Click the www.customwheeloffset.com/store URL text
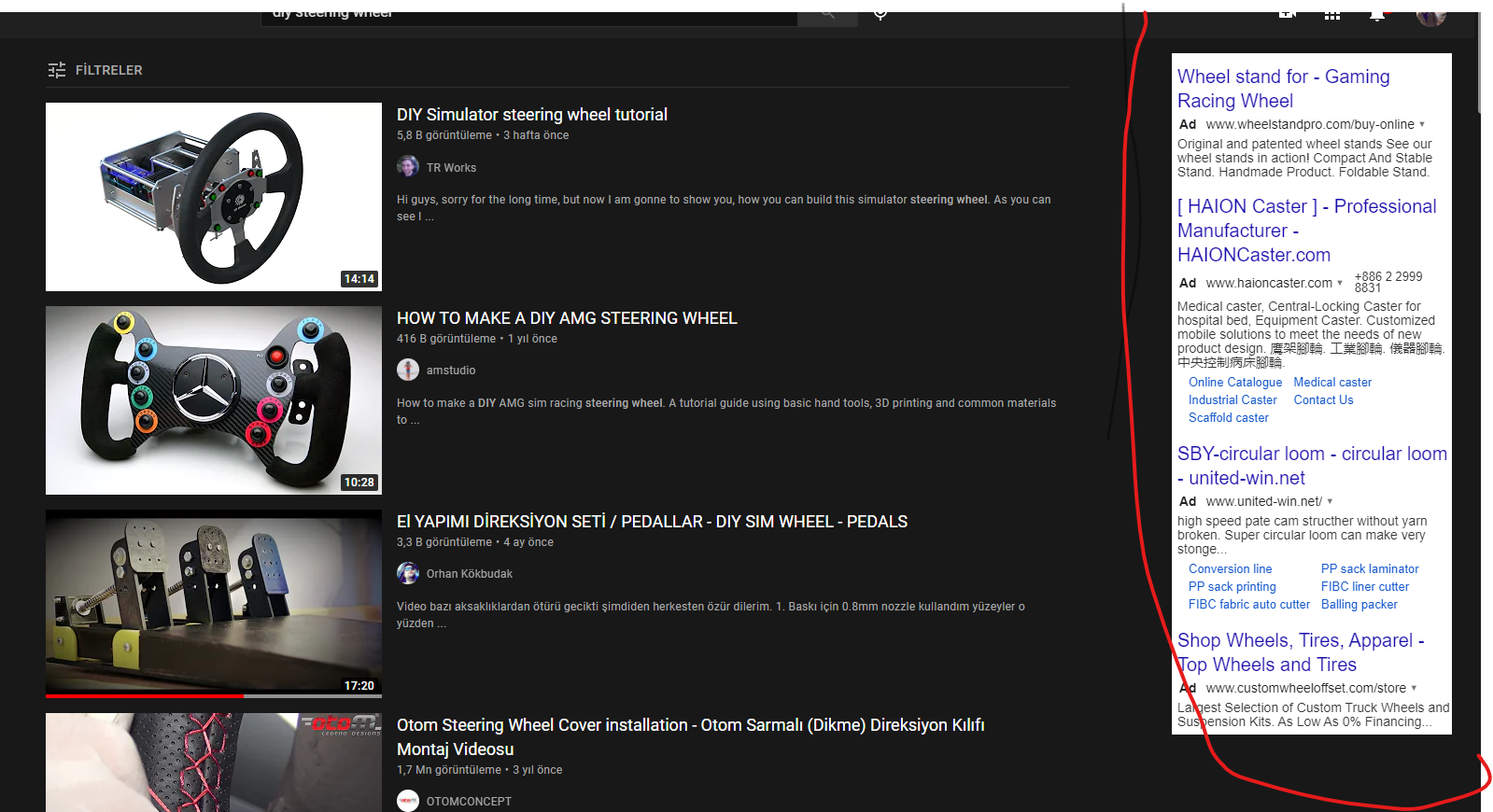Screen dimensions: 1493x812 coord(1306,688)
